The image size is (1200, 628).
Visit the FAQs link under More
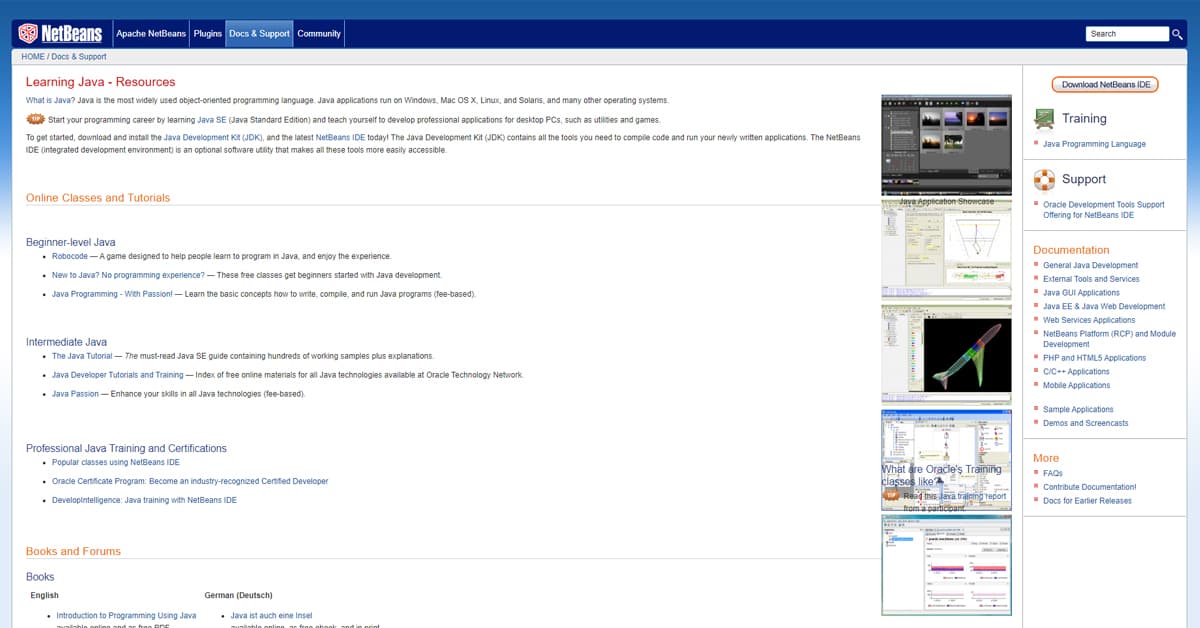[1052, 473]
